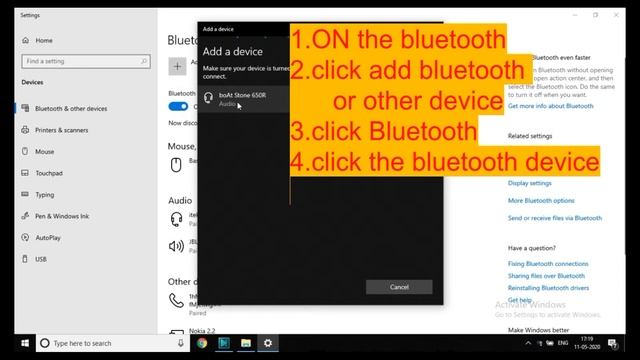Click the printer icon in the sidebar
The image size is (640, 360).
[x=25, y=130]
